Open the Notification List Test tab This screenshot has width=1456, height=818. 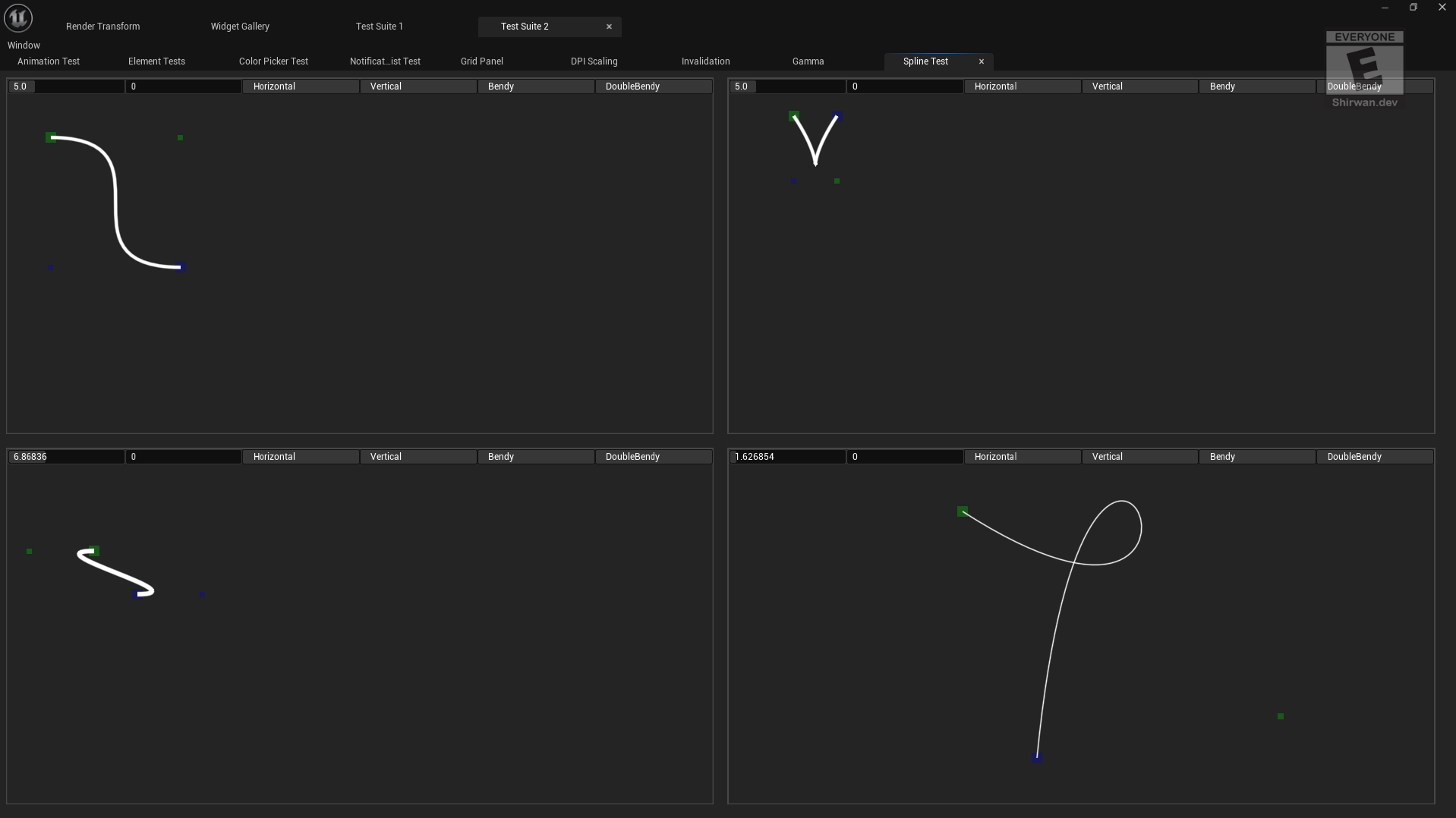(385, 61)
